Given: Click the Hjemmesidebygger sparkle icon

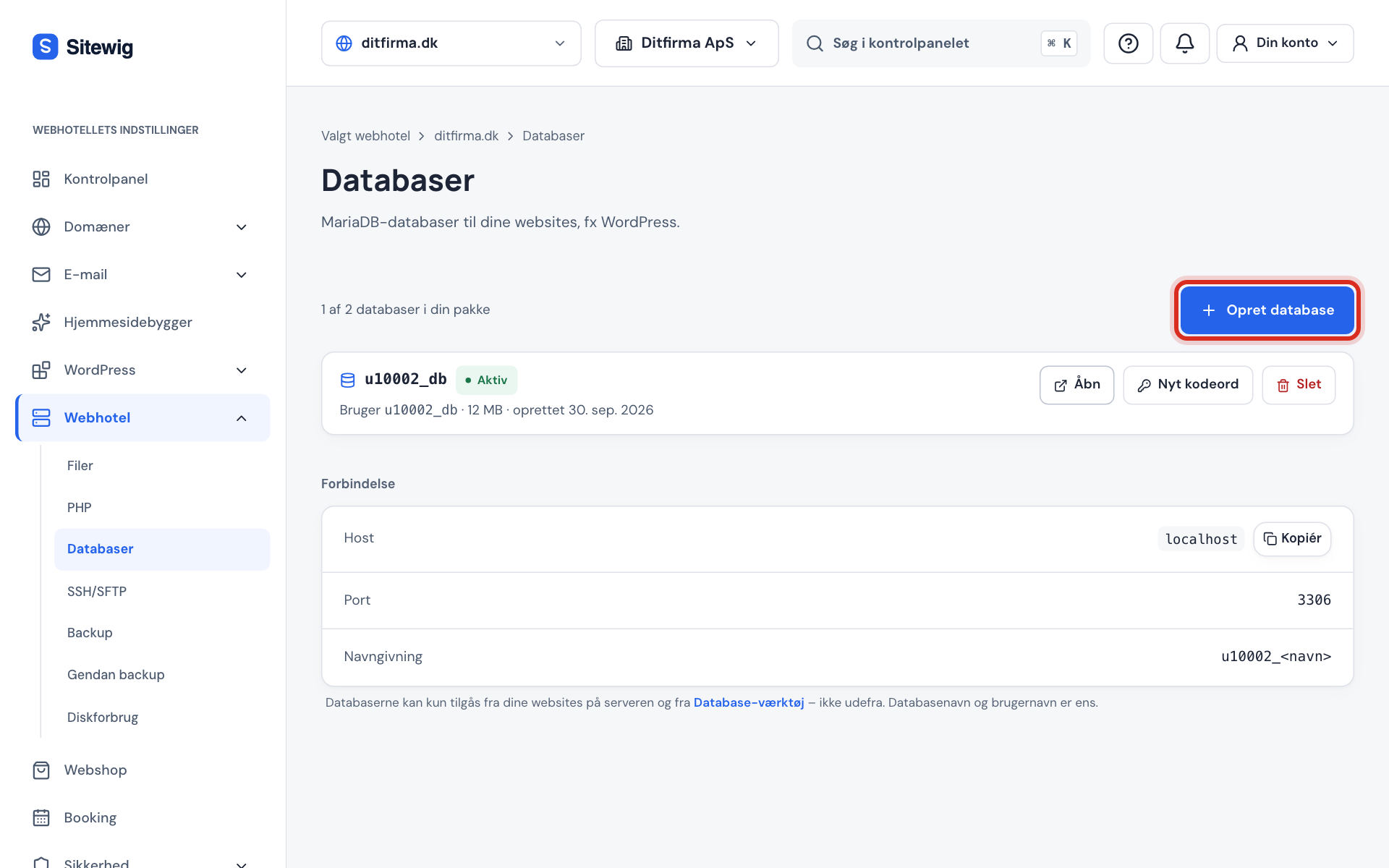Looking at the screenshot, I should click(x=41, y=322).
